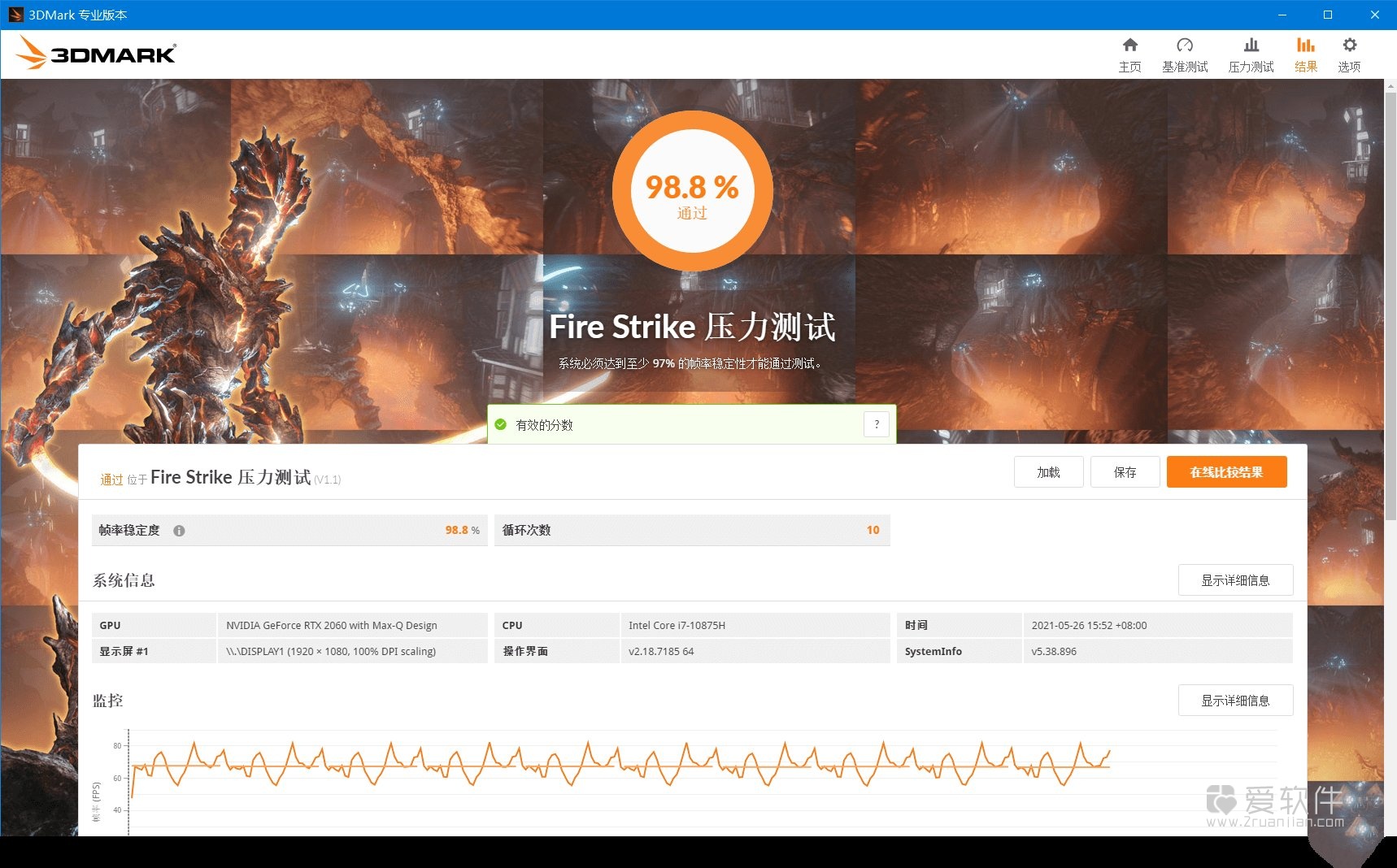The width and height of the screenshot is (1397, 868).
Task: Select the display value \\.\DISPLAY1 1920 × 1080
Action: (x=331, y=652)
